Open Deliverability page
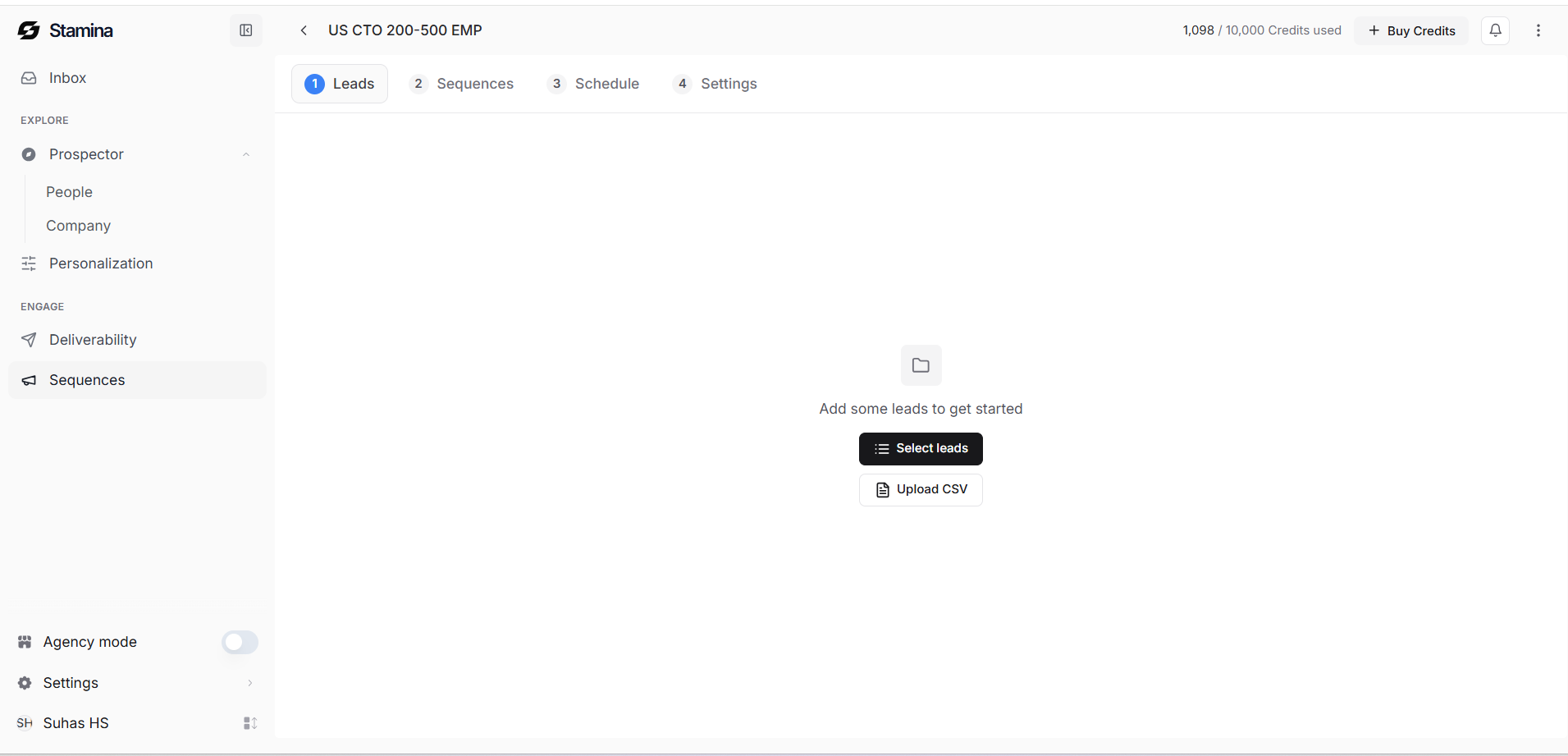This screenshot has width=1568, height=756. pyautogui.click(x=137, y=340)
